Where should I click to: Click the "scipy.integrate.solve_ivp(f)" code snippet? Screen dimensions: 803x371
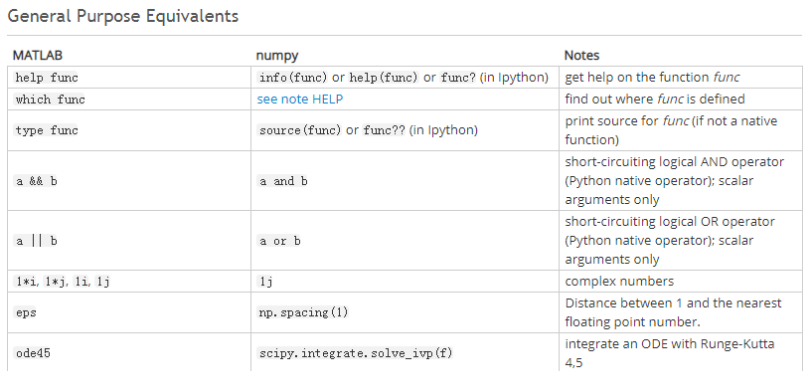click(x=355, y=353)
